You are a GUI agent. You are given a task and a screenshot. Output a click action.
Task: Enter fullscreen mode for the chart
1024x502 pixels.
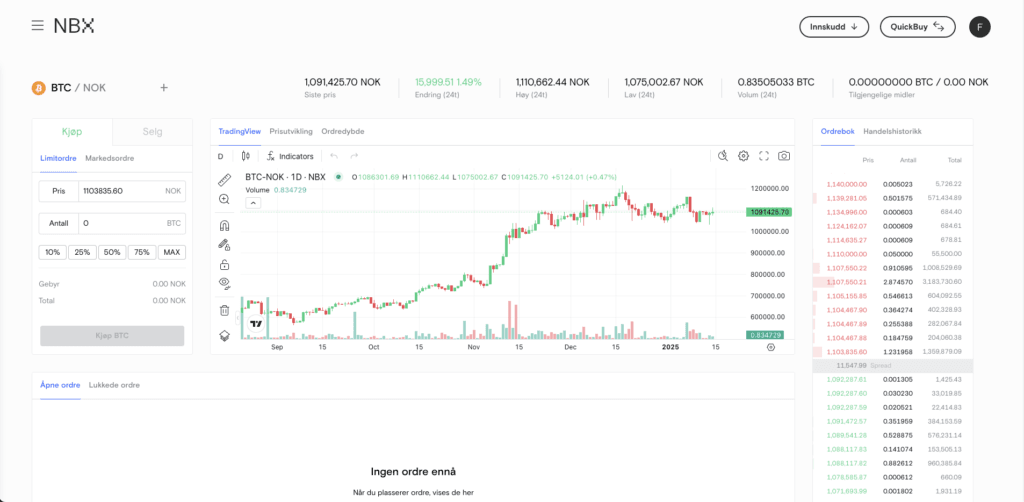(x=764, y=156)
